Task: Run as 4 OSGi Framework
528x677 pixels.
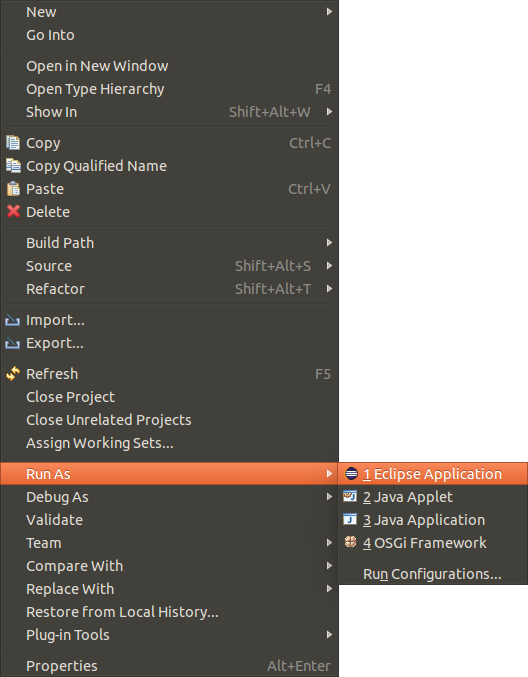Action: click(433, 543)
